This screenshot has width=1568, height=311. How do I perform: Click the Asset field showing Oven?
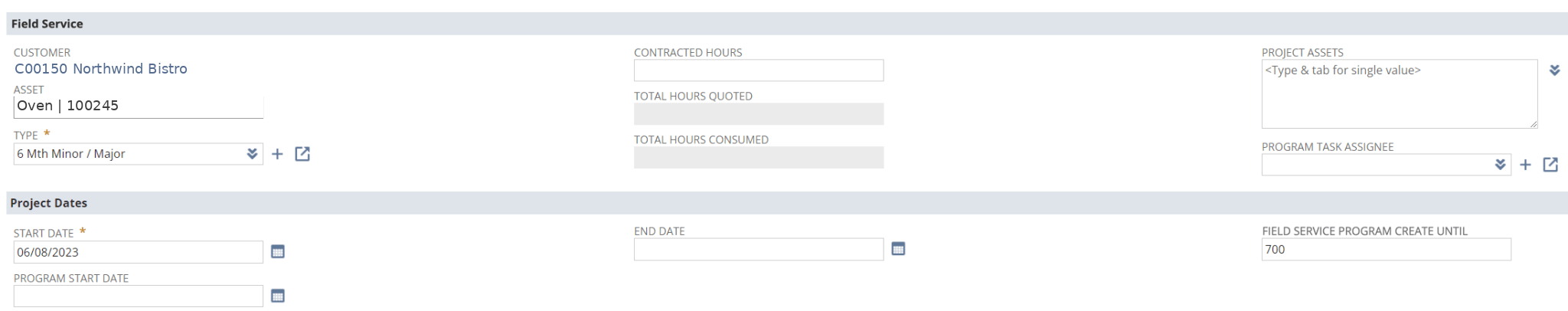(138, 106)
